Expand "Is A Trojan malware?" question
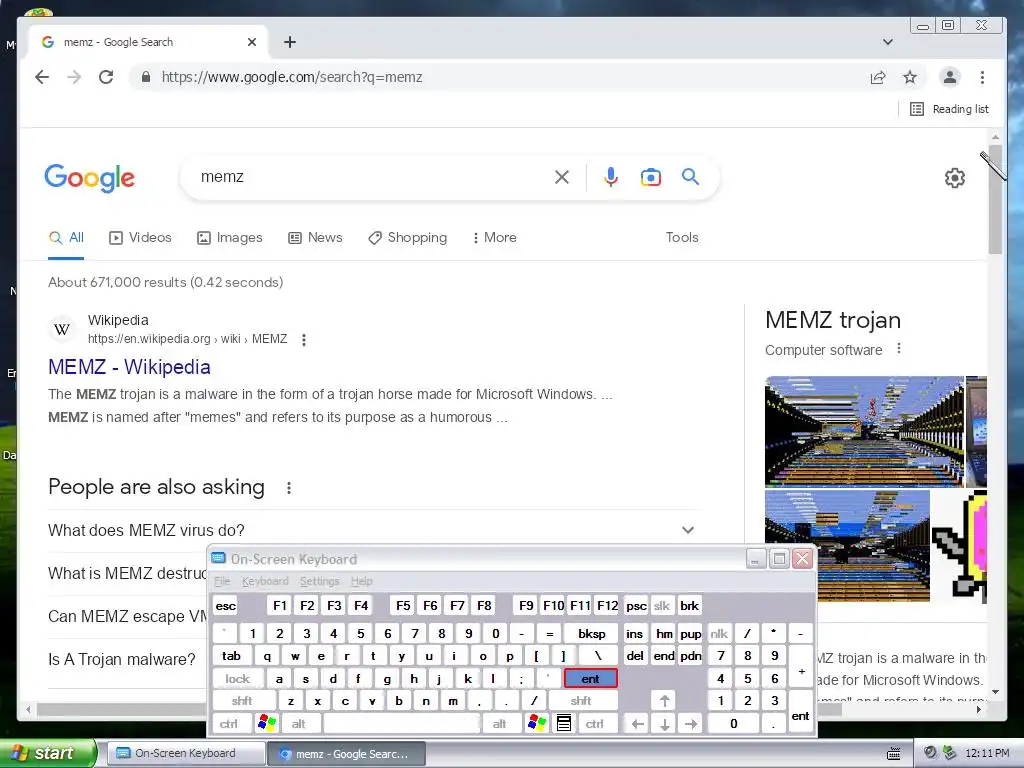The image size is (1024, 768). [121, 660]
